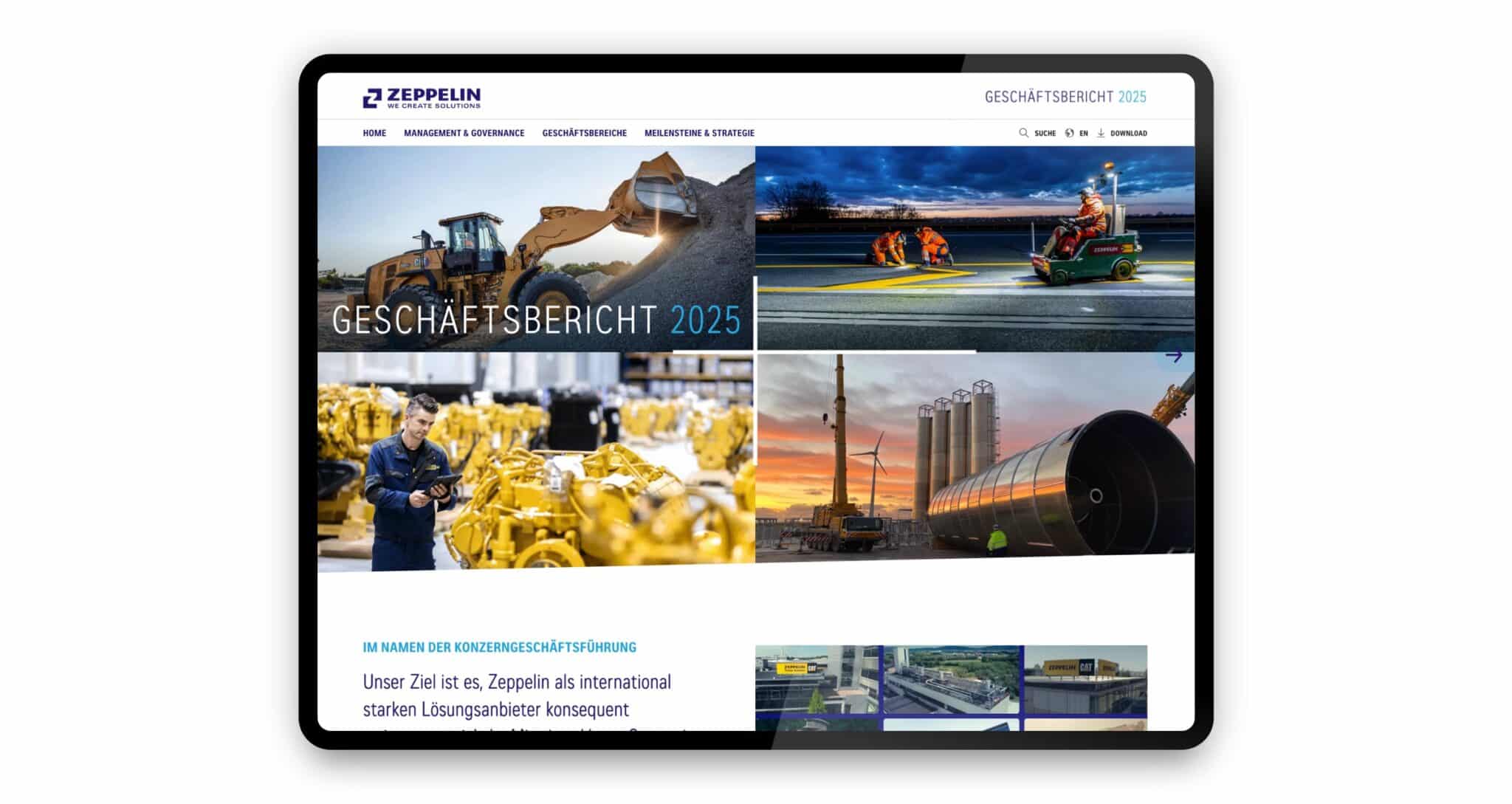
Task: Click the DOWNLOAD link
Action: tap(1128, 134)
